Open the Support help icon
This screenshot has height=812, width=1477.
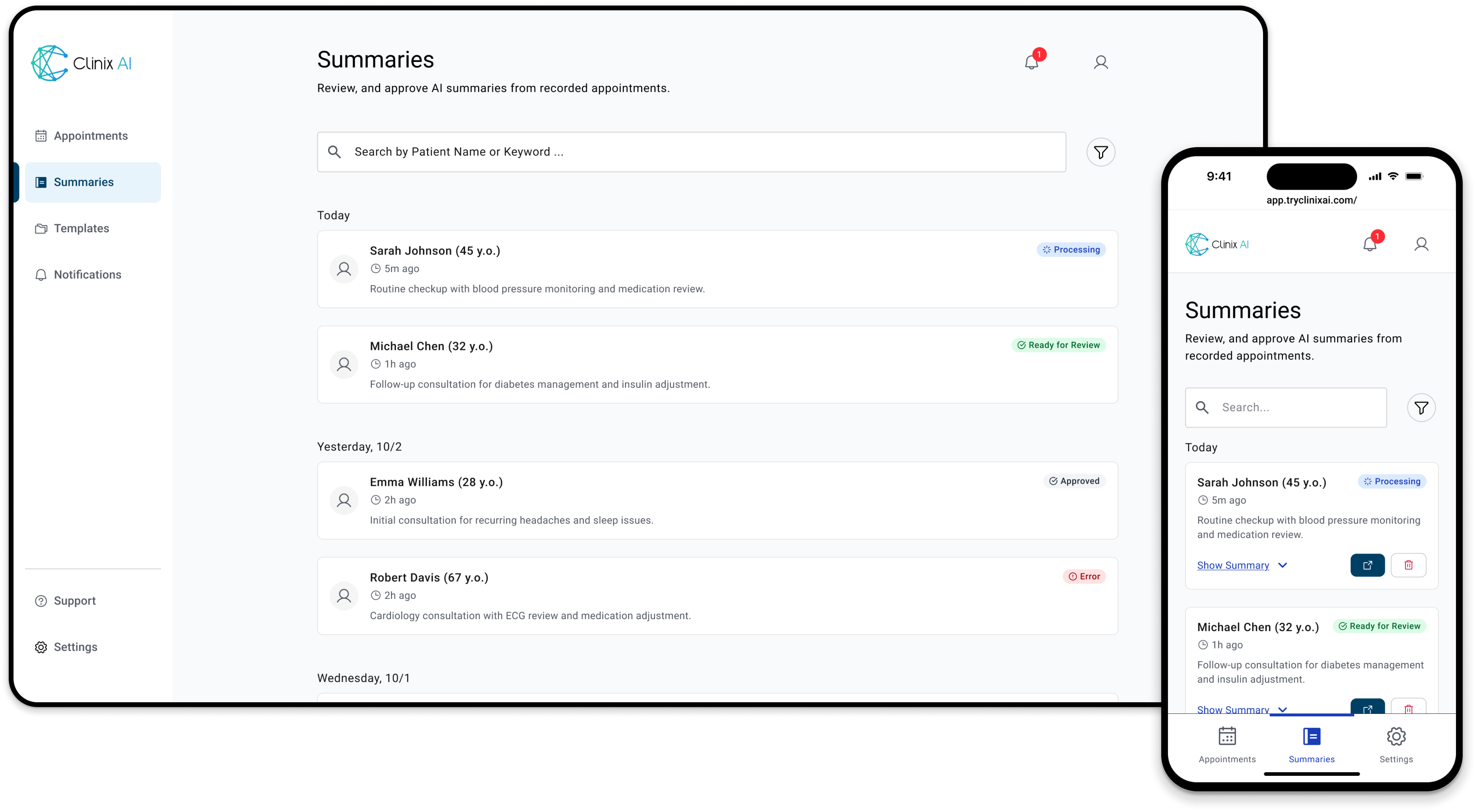(x=41, y=600)
